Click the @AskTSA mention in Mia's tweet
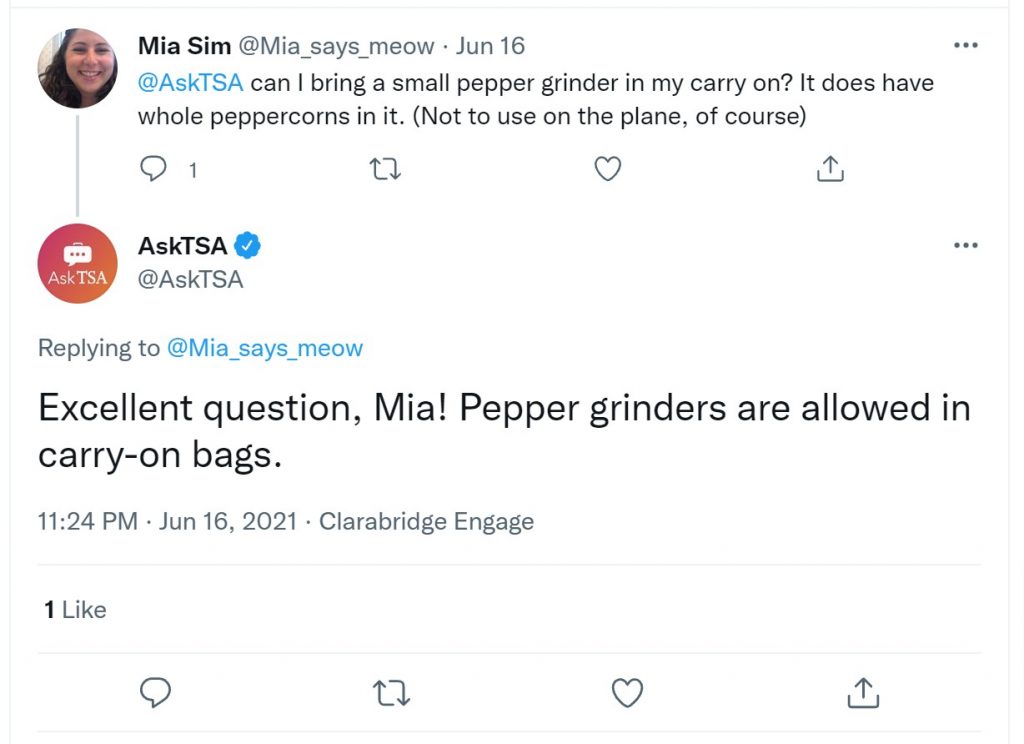1024x744 pixels. [190, 83]
